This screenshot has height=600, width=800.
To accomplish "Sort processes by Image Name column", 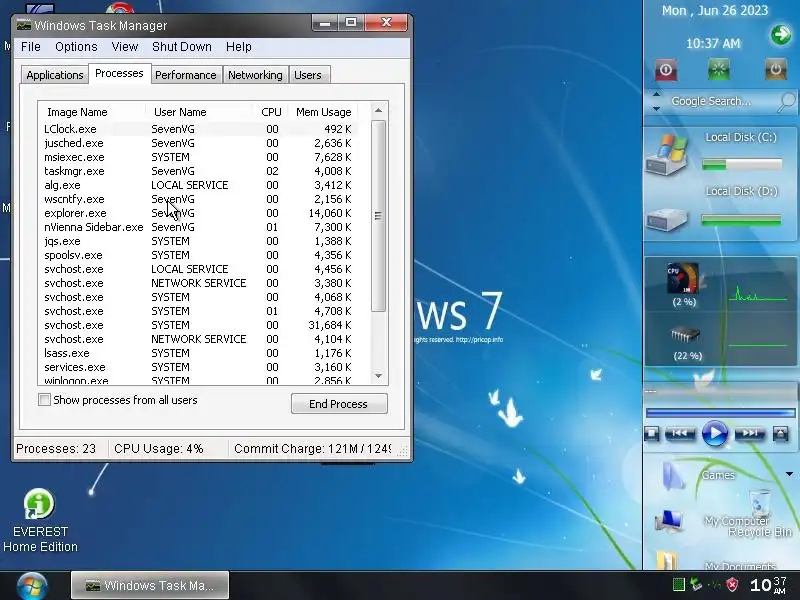I will (91, 112).
